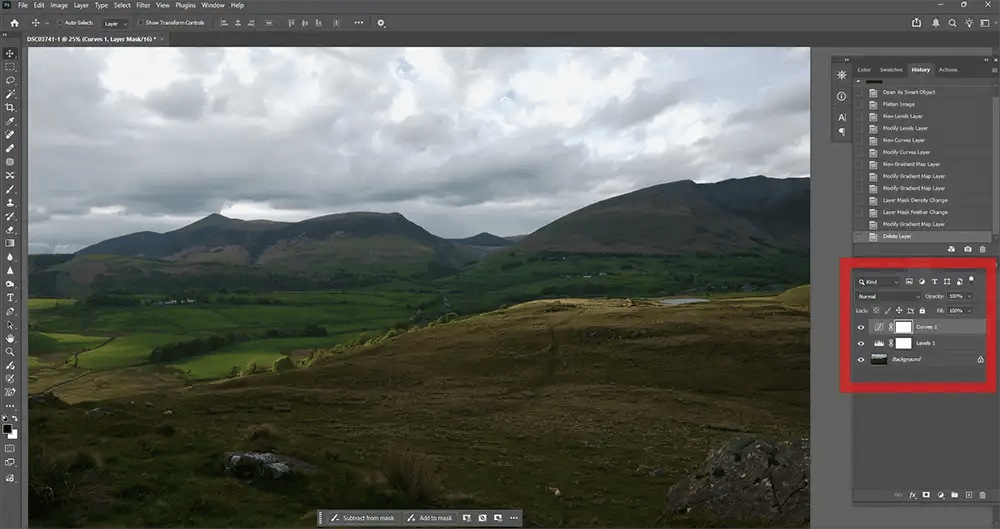Image resolution: width=1000 pixels, height=529 pixels.
Task: Click the notifications bell icon
Action: click(x=936, y=22)
